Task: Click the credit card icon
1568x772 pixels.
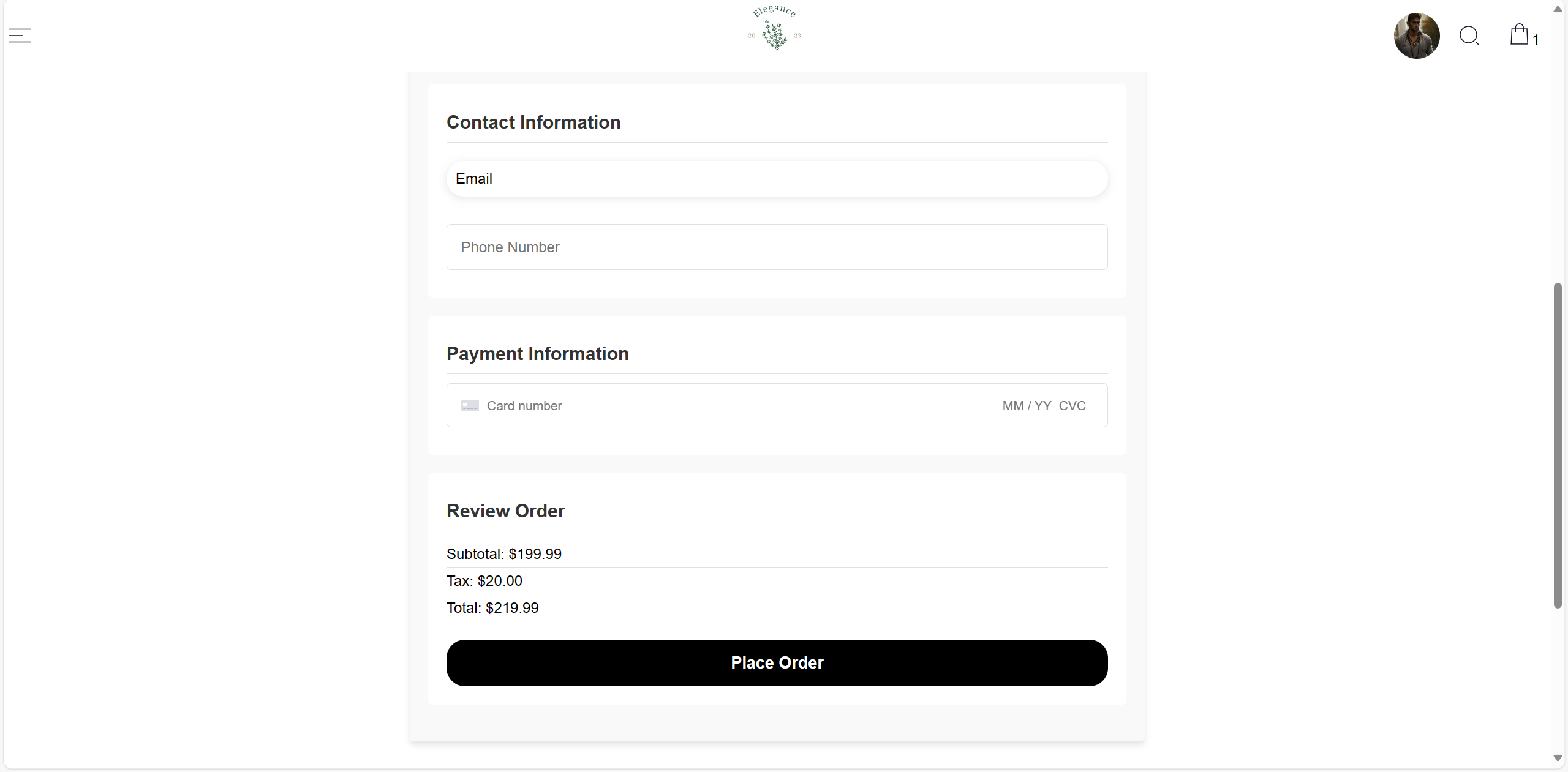Action: pos(470,406)
